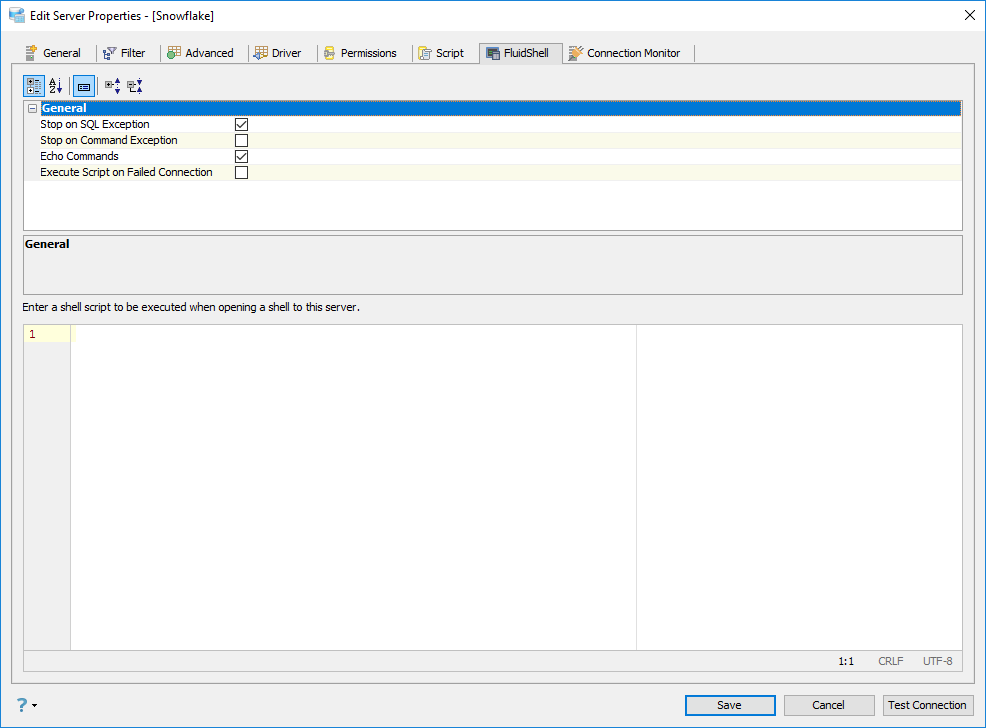The width and height of the screenshot is (986, 728).
Task: Click inside the shell script editor
Action: tap(353, 487)
